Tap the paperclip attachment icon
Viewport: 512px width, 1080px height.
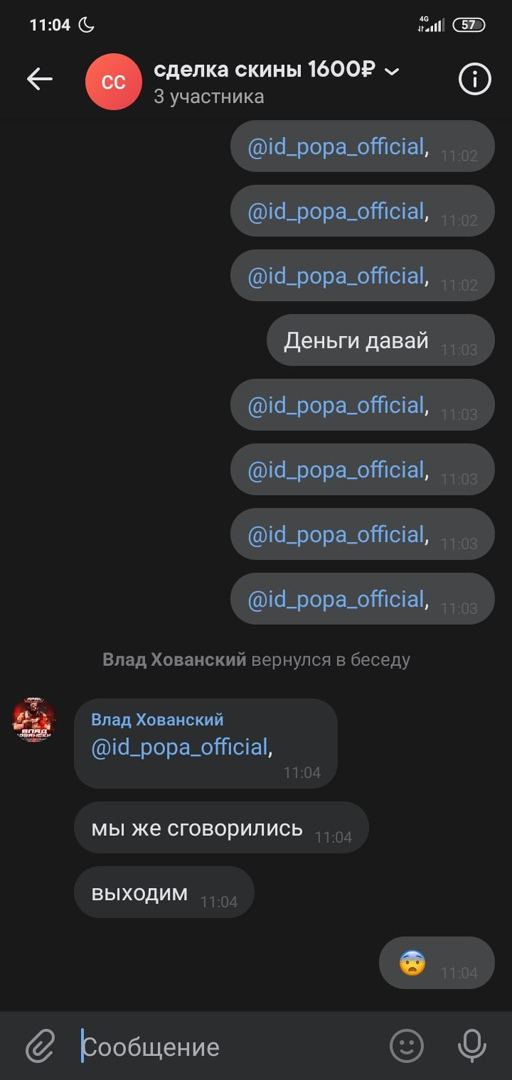[40, 1047]
